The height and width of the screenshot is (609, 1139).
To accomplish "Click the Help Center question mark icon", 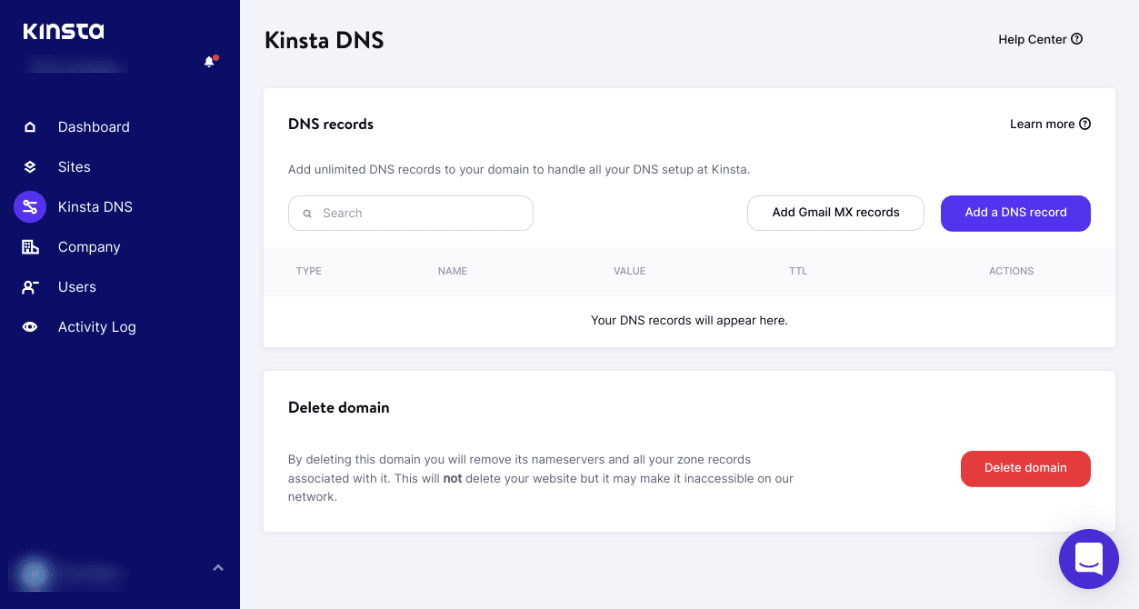I will click(x=1075, y=39).
